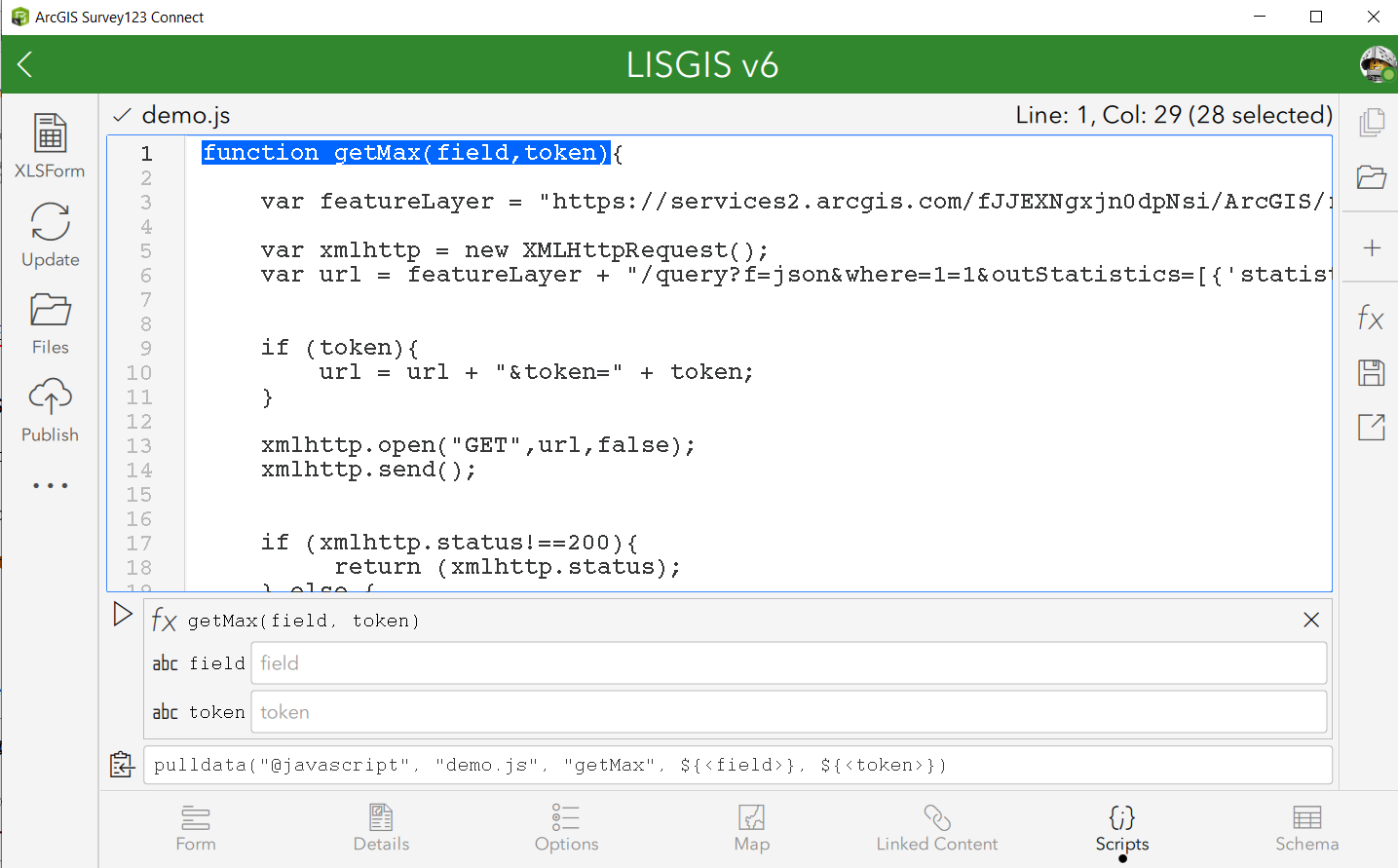
Task: Publish the survey
Action: tap(50, 410)
